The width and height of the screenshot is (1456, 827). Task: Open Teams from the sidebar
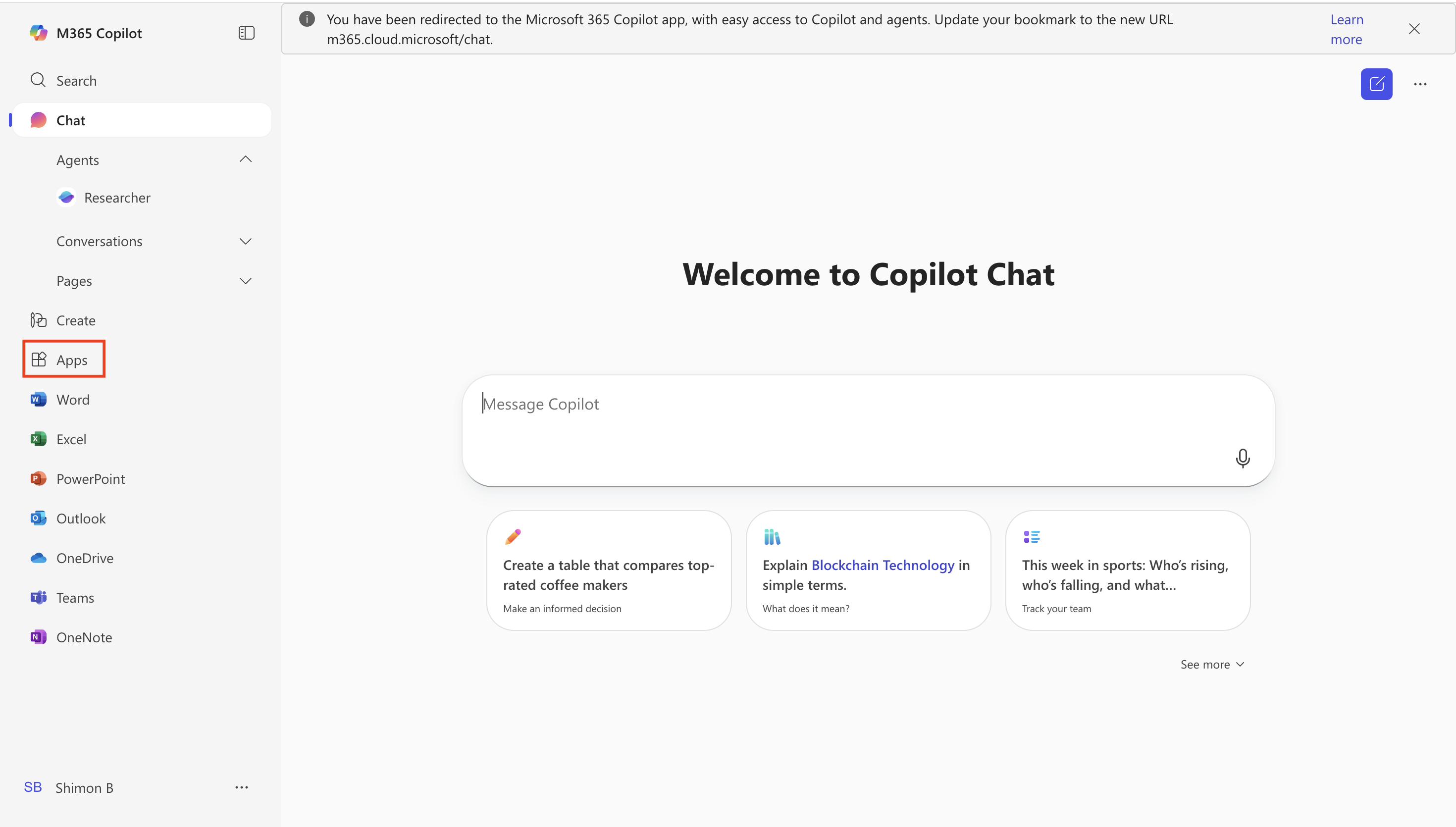[75, 598]
